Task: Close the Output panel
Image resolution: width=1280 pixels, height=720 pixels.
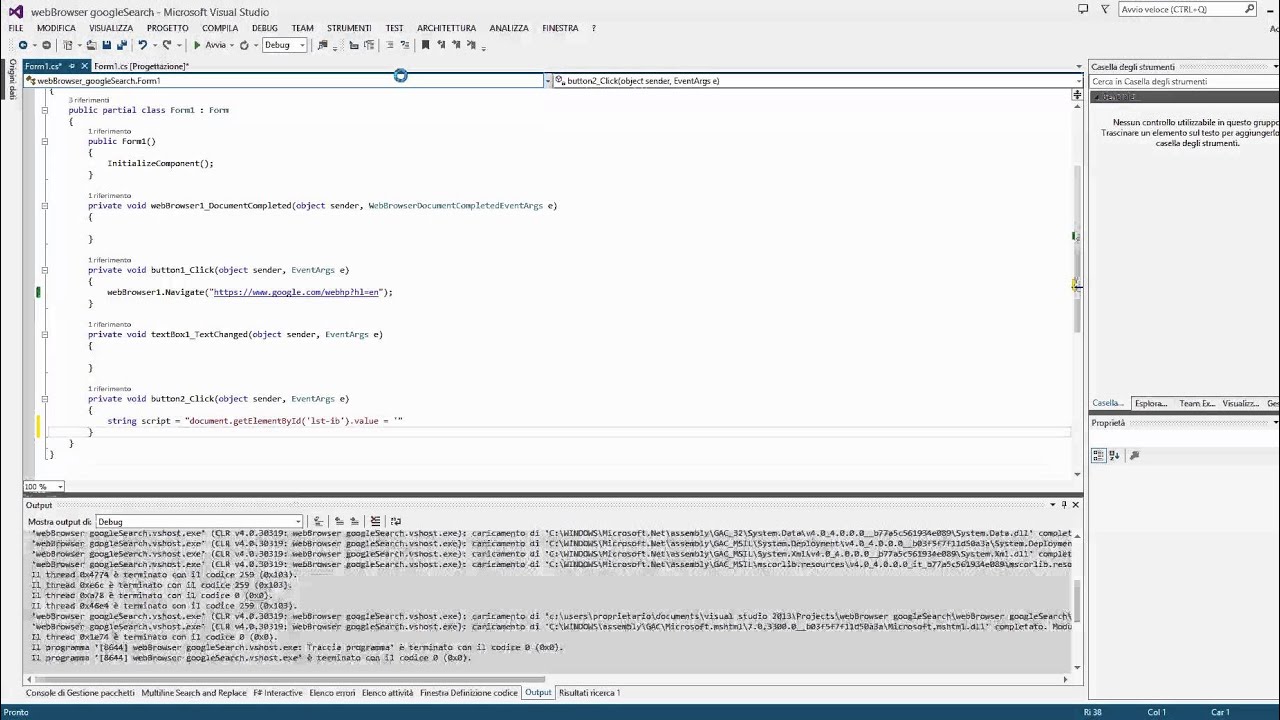Action: pos(1076,505)
